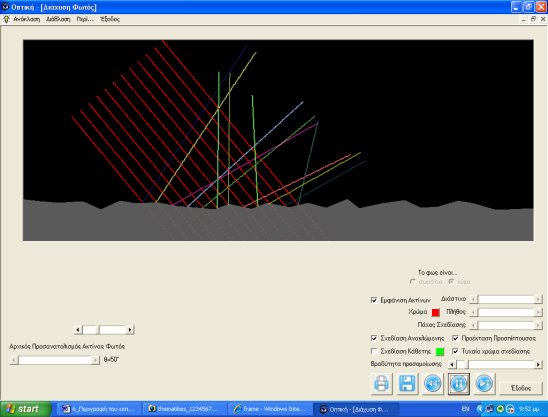Click the step forward playback button

[x=484, y=384]
